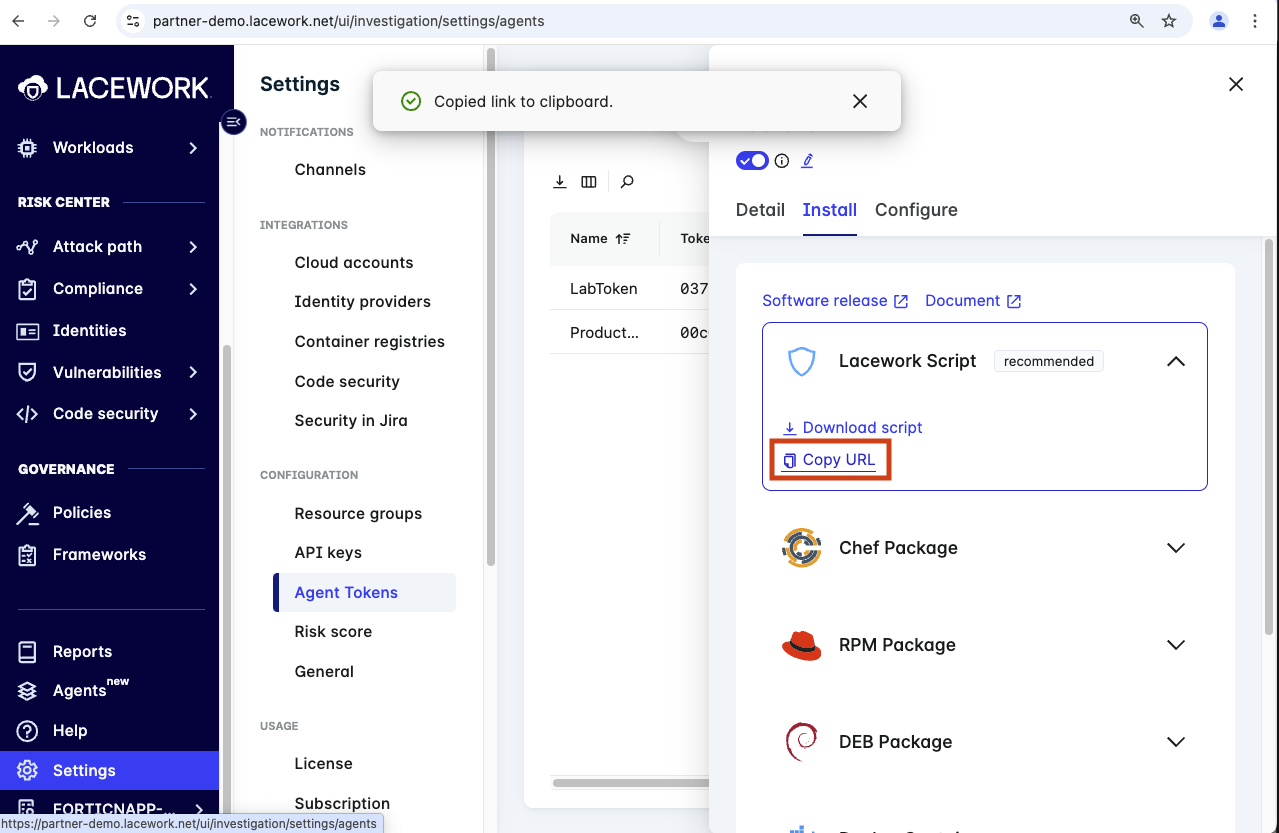Screen dimensions: 1279x833
Task: Open site info icon in address bar
Action: coord(133,20)
